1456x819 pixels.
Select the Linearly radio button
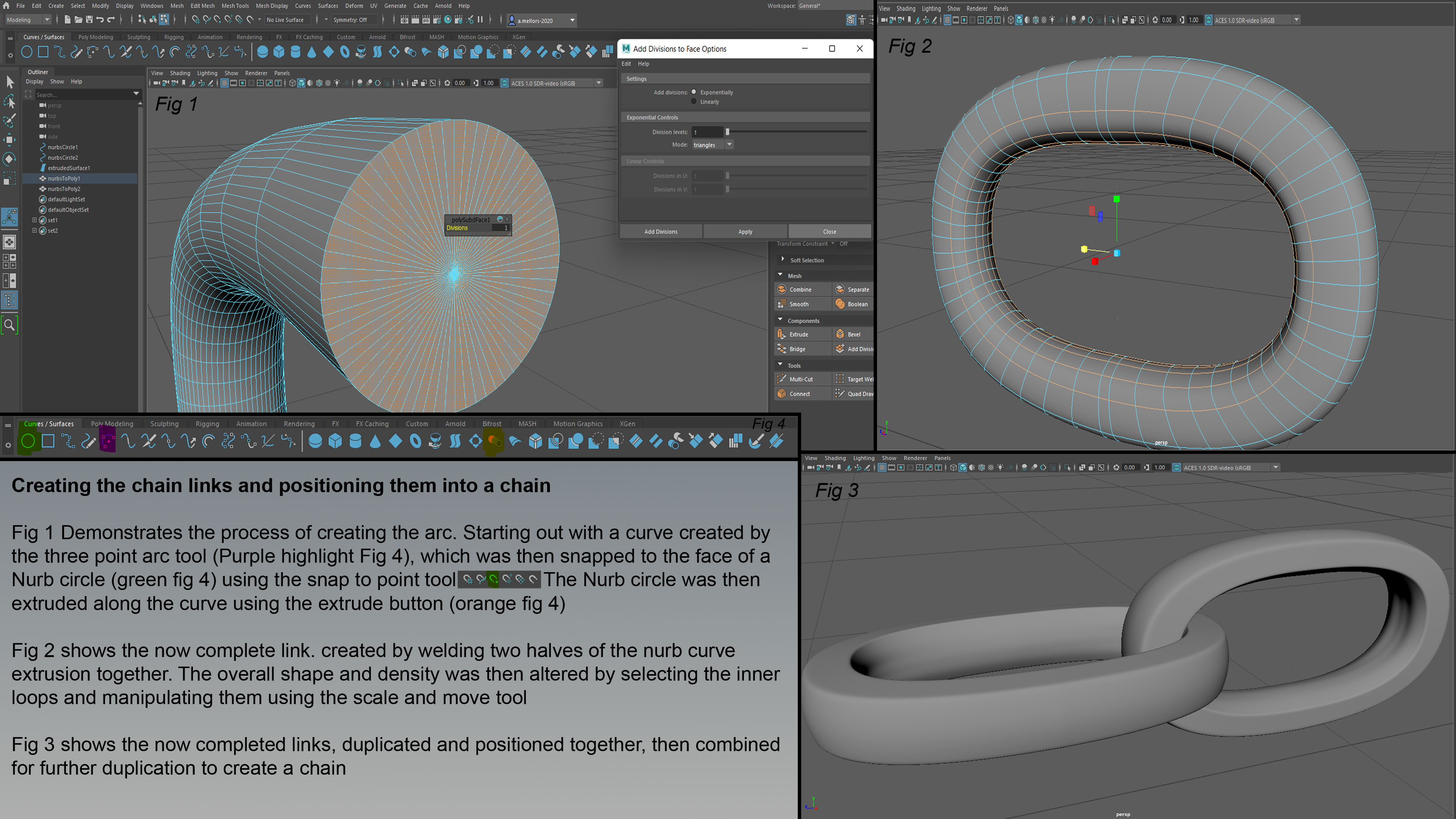(x=694, y=102)
